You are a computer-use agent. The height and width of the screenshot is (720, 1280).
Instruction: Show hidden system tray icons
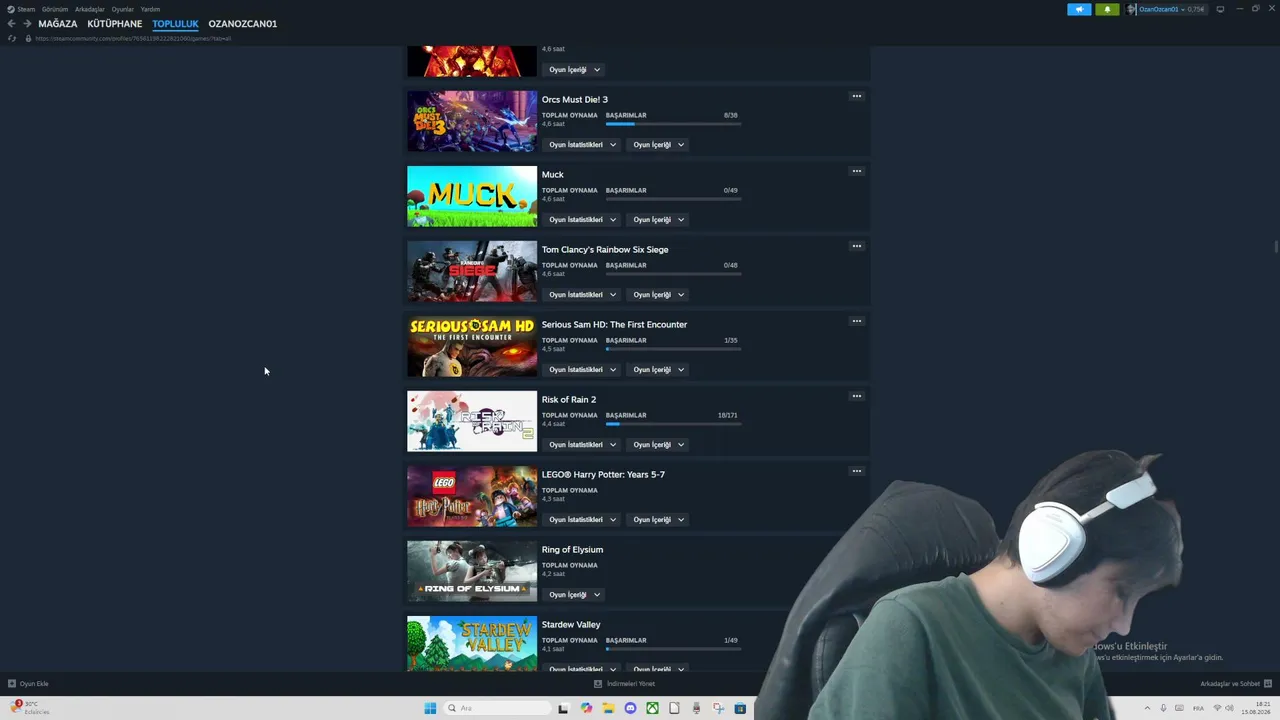pyautogui.click(x=1147, y=708)
